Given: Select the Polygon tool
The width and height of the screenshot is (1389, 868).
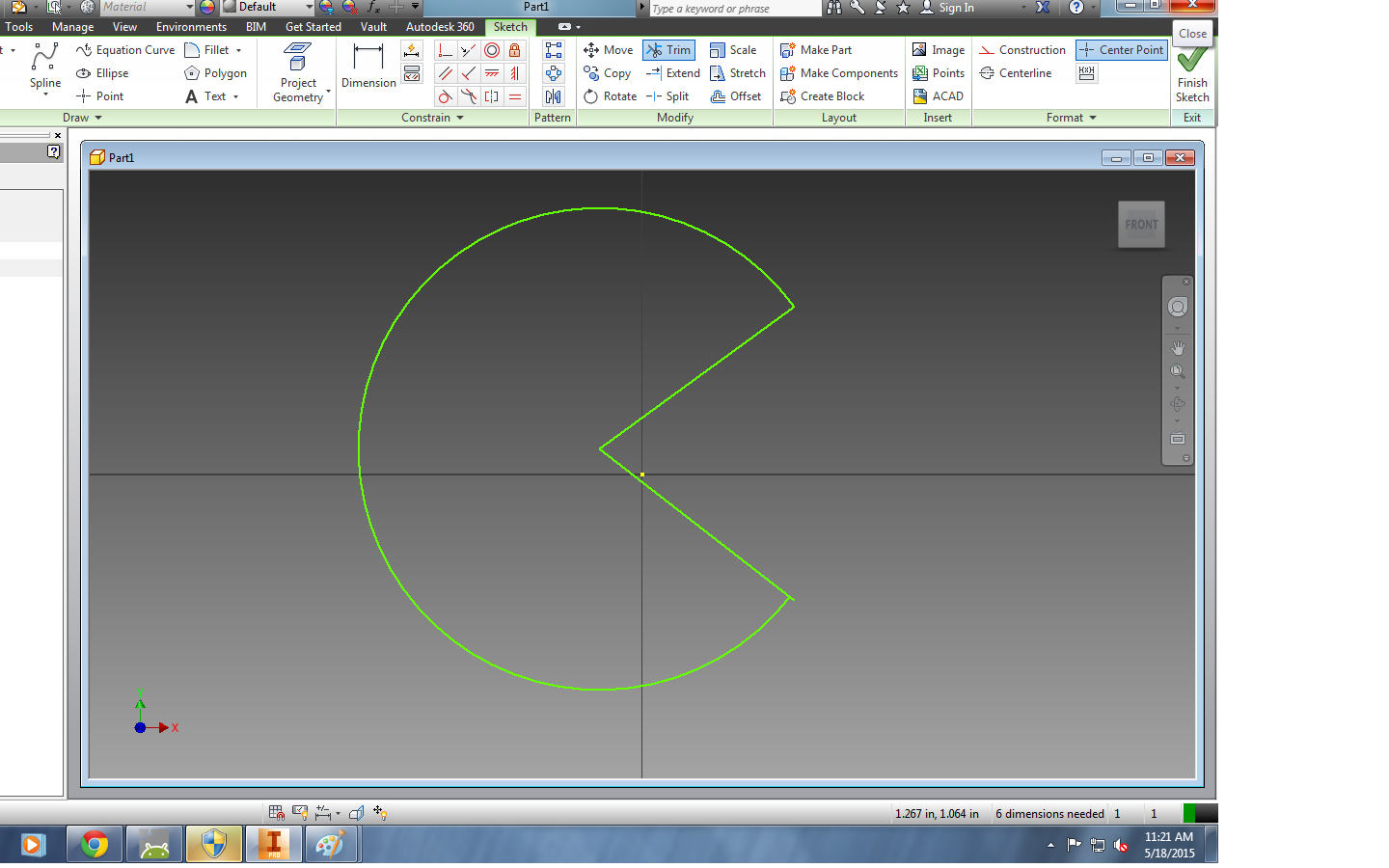Looking at the screenshot, I should (x=215, y=73).
